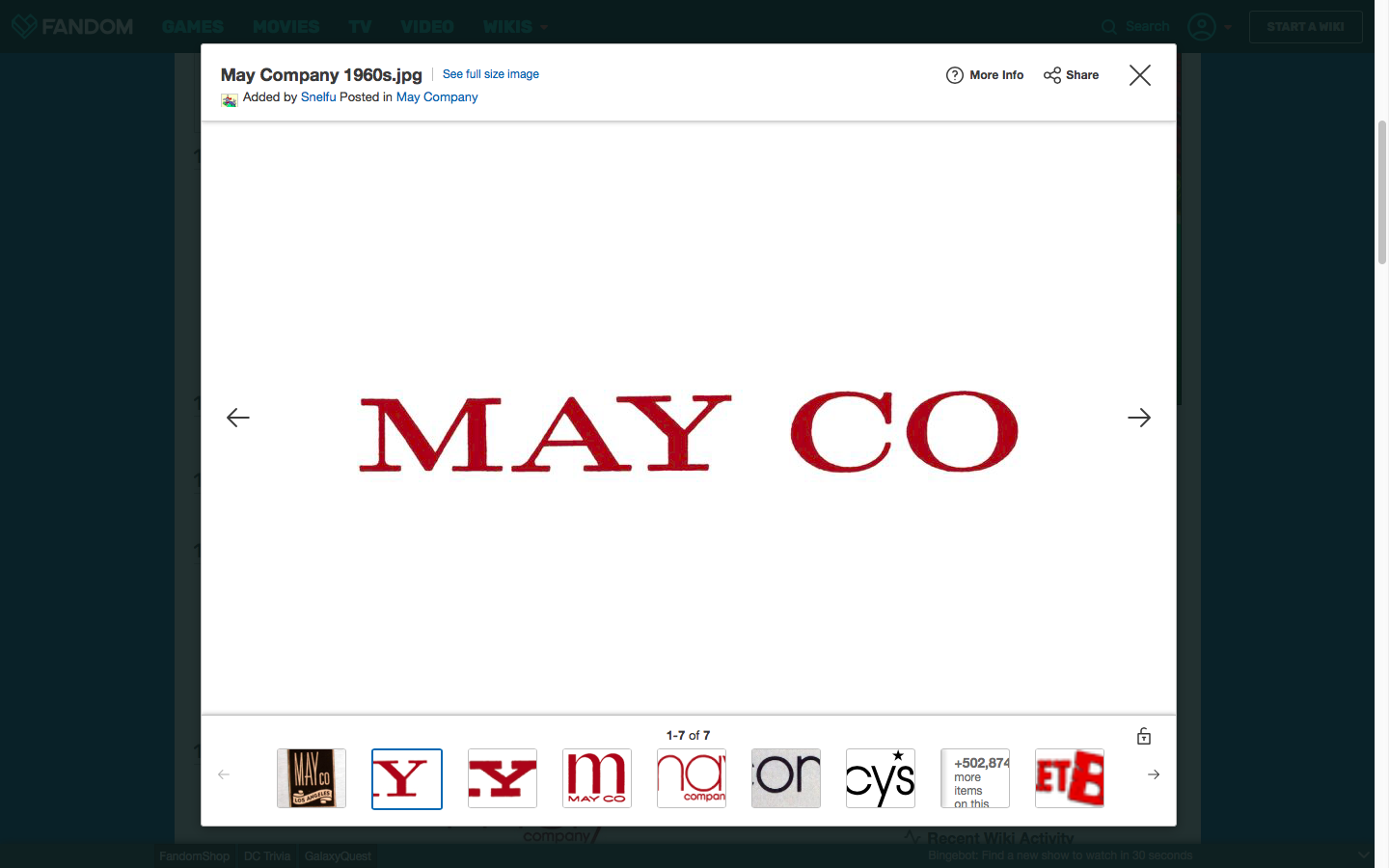Image resolution: width=1389 pixels, height=868 pixels.
Task: Select the MAY CO Los Angeles thumbnail
Action: point(312,778)
